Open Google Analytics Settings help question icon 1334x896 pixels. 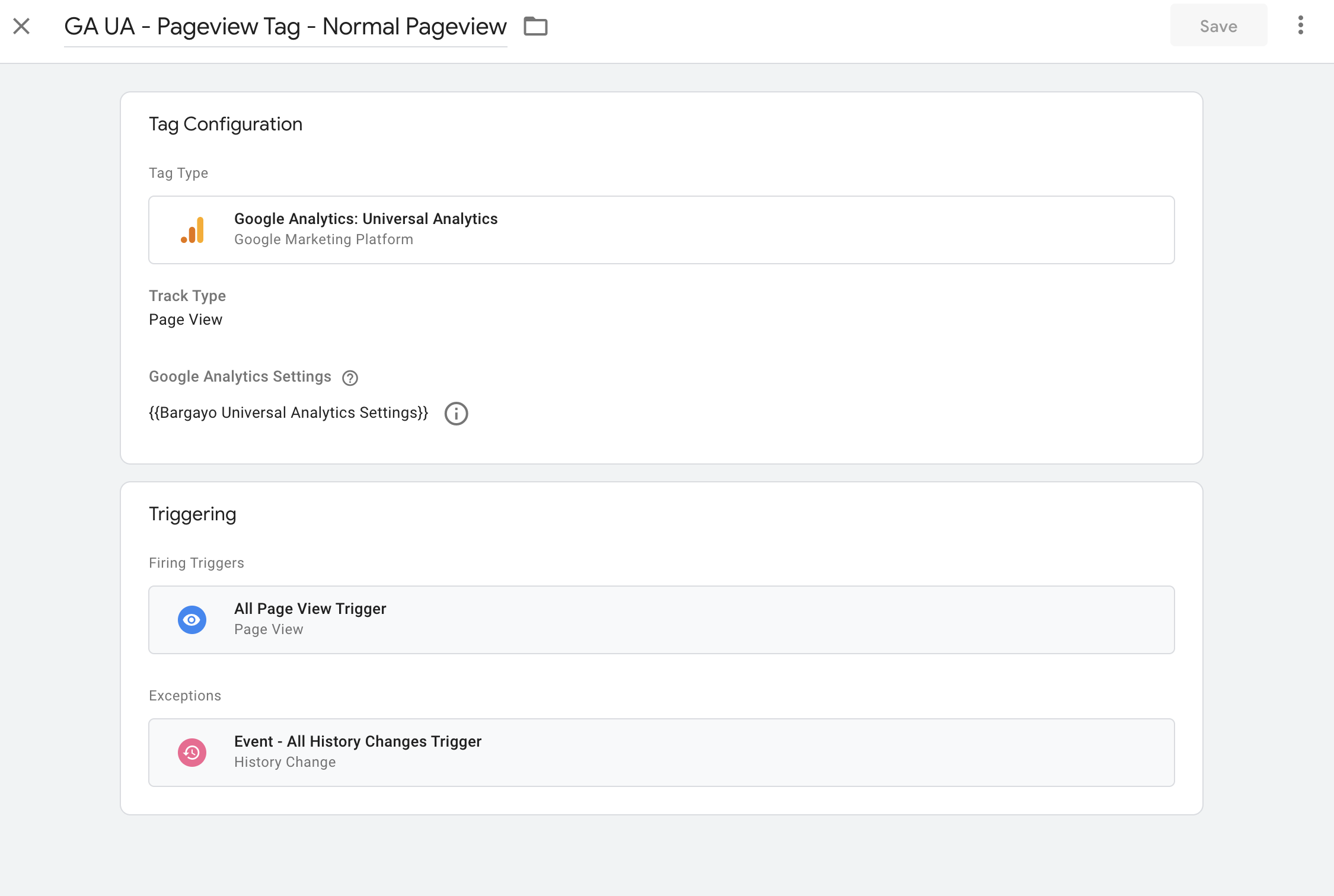(350, 378)
